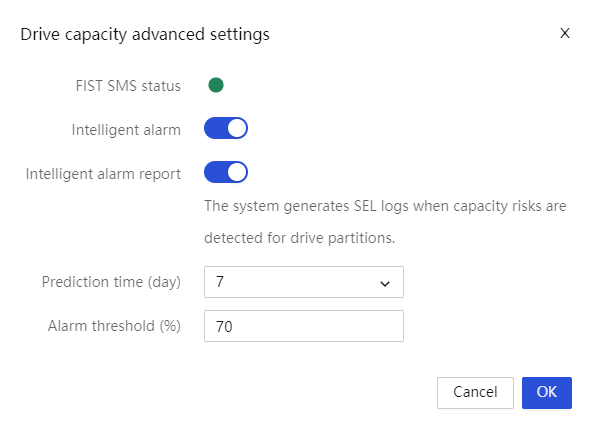Close the Drive capacity advanced settings dialog
593x432 pixels.
click(565, 33)
